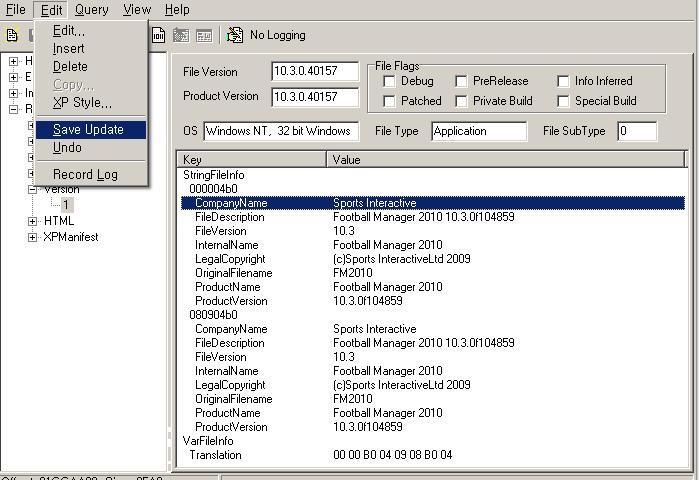699x480 pixels.
Task: Click the document icon at toolbar's far left
Action: [12, 35]
